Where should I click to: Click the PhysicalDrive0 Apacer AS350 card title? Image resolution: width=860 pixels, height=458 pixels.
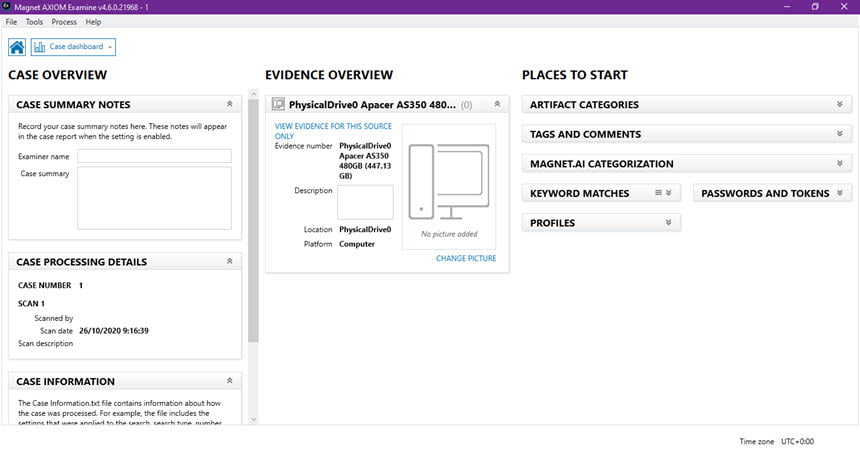click(372, 105)
